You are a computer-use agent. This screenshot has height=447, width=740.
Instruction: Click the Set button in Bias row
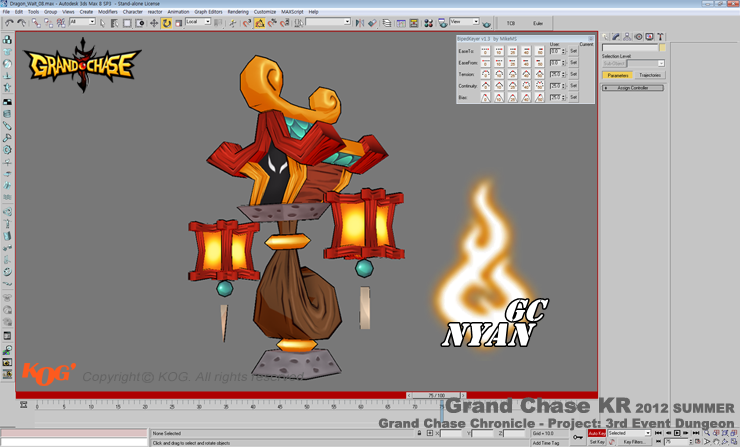[573, 97]
